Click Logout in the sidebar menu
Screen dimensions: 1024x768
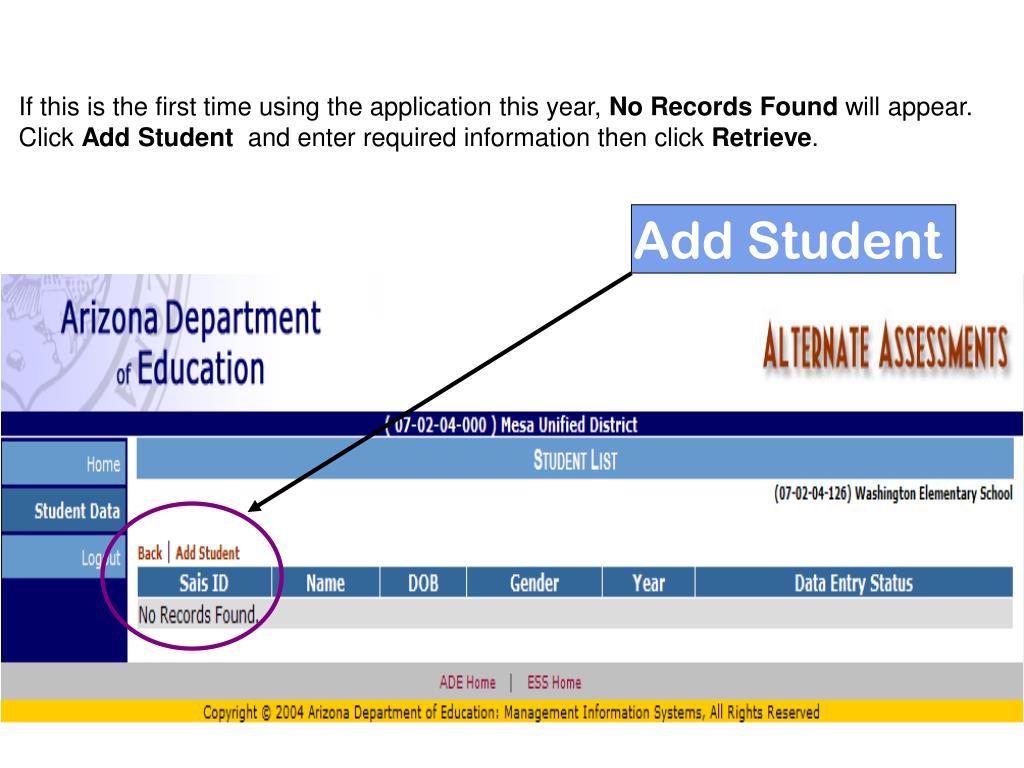point(64,557)
